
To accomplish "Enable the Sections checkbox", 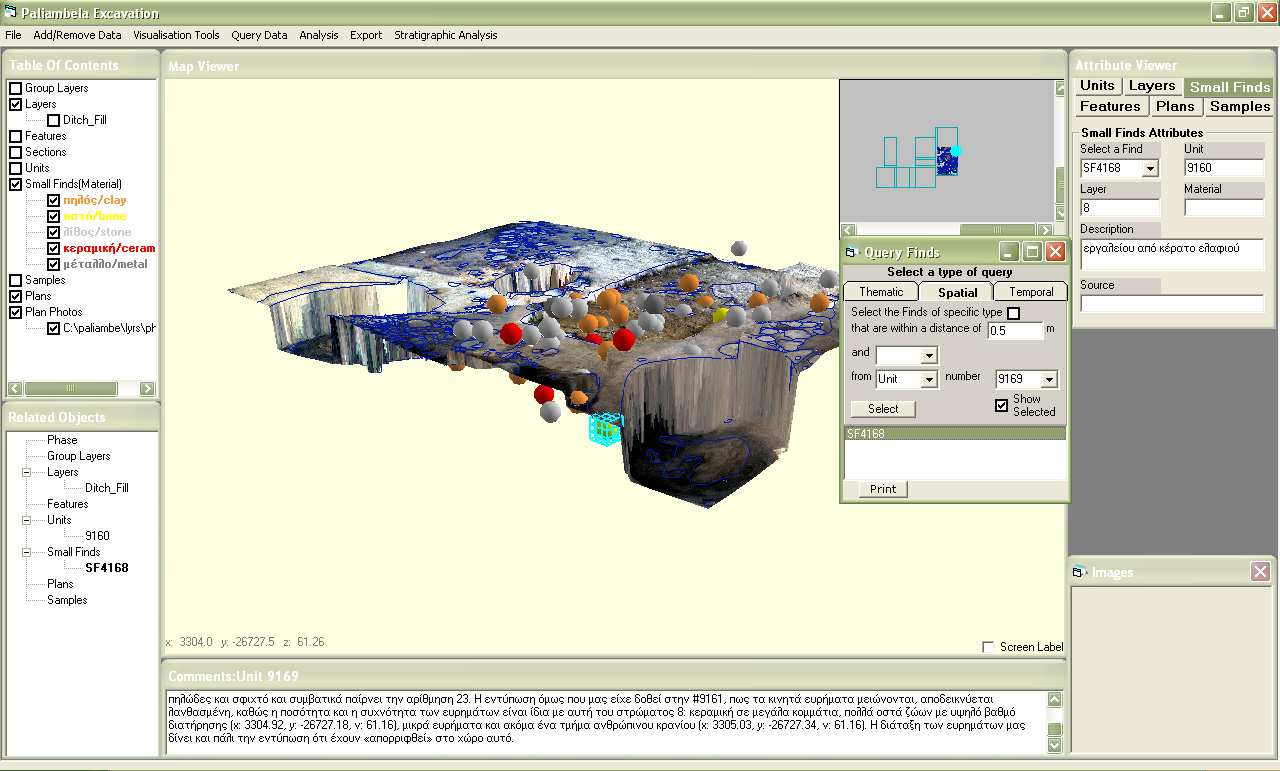I will point(15,152).
